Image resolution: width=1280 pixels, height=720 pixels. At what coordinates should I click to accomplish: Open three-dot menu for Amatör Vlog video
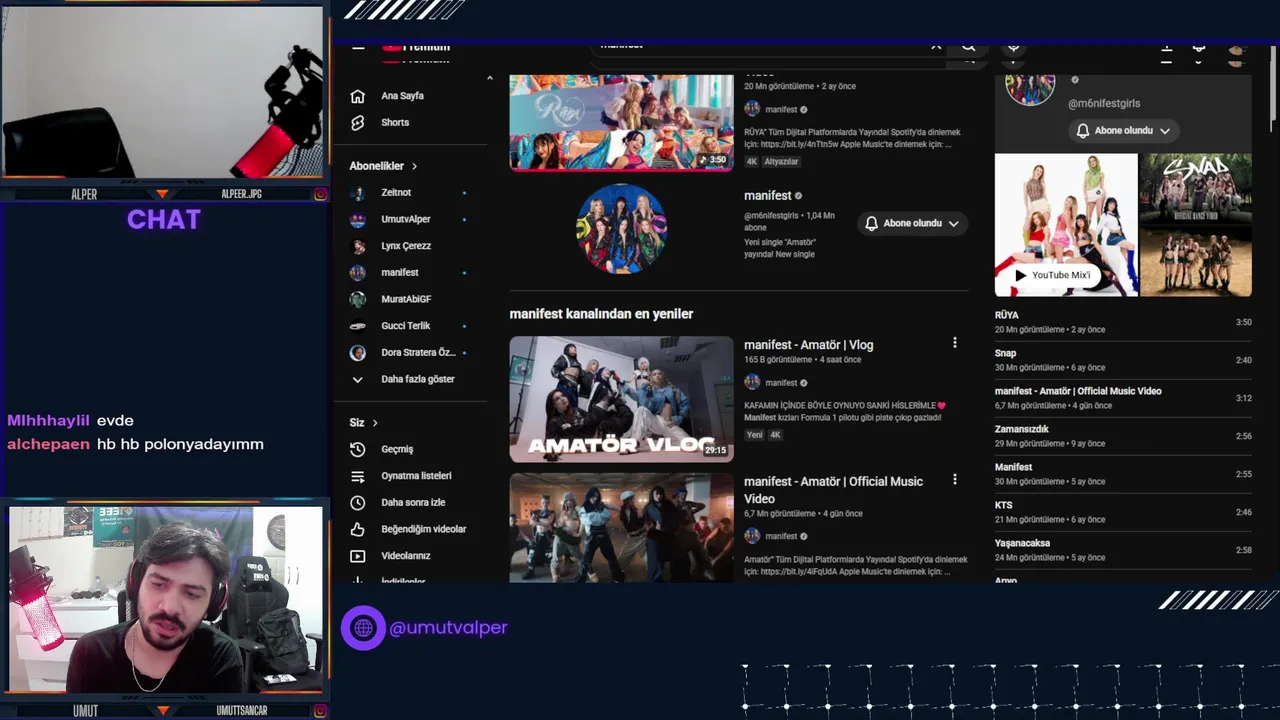pos(954,343)
